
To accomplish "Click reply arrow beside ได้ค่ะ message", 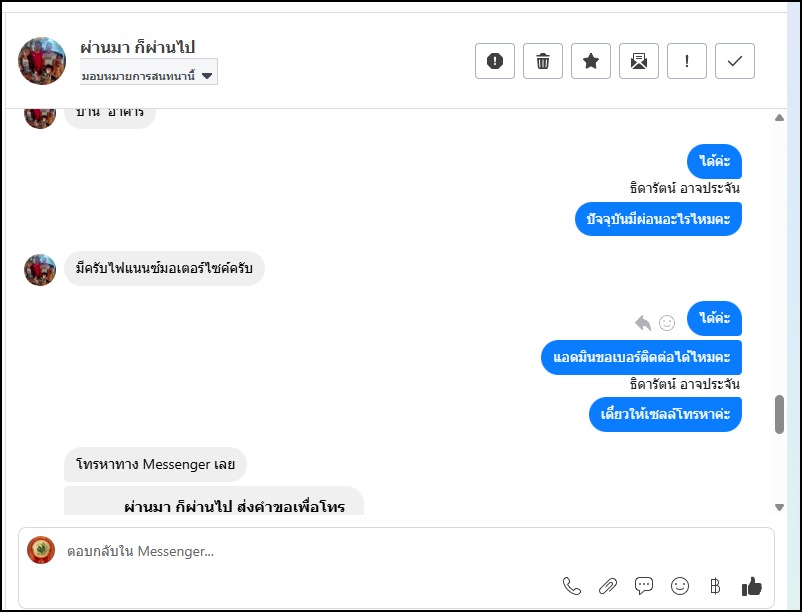I will pyautogui.click(x=643, y=322).
